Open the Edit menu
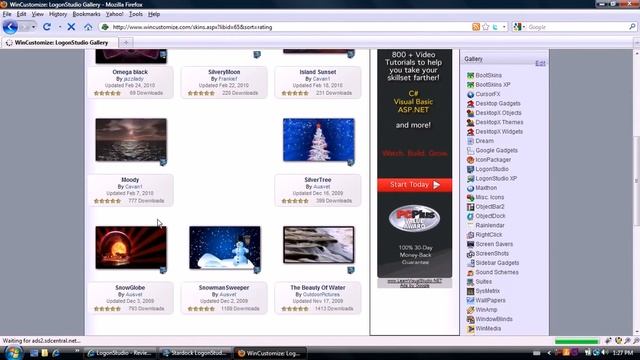Viewport: 640px width, 360px height. click(x=21, y=14)
